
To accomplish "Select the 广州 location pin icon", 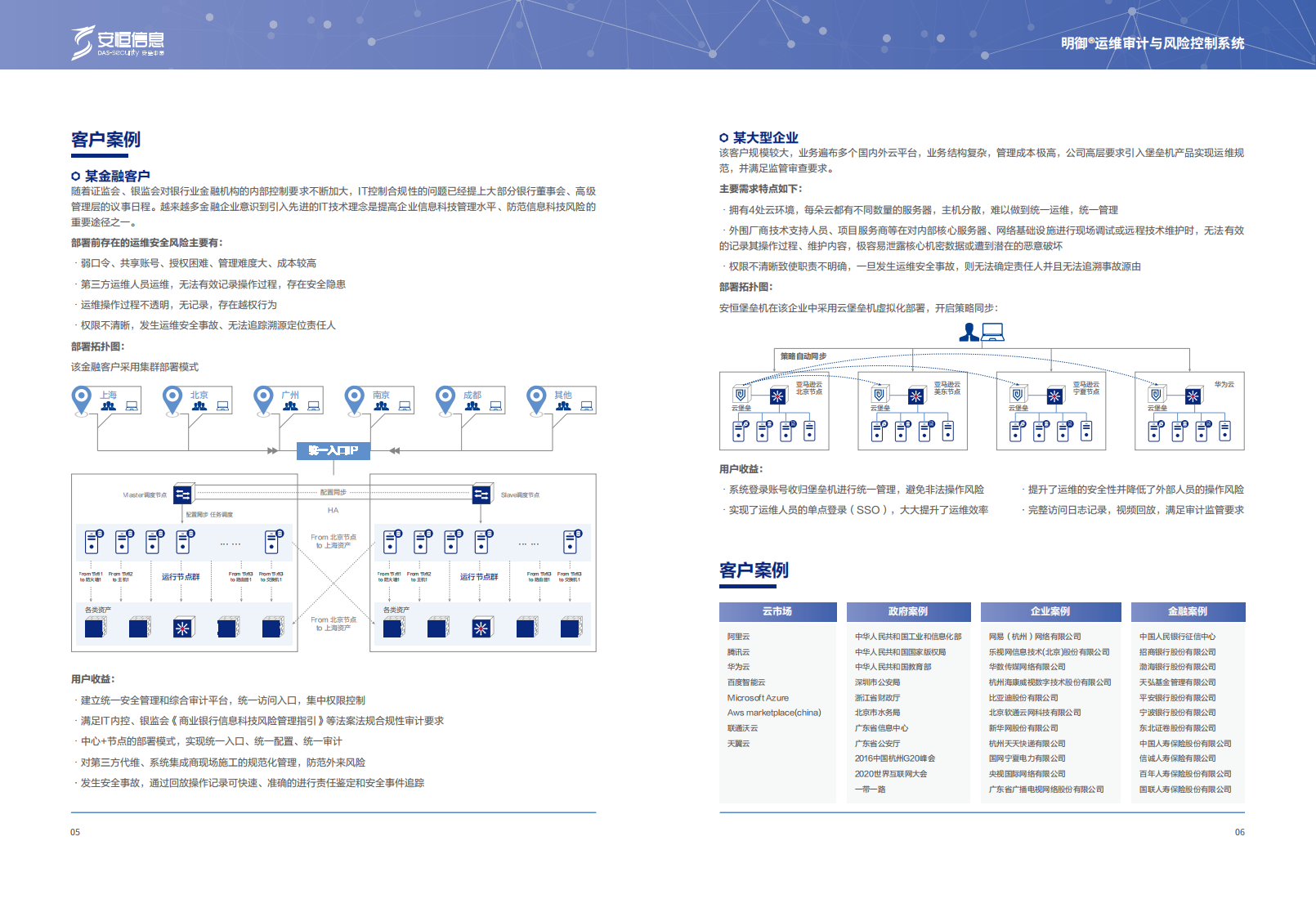I will point(263,400).
